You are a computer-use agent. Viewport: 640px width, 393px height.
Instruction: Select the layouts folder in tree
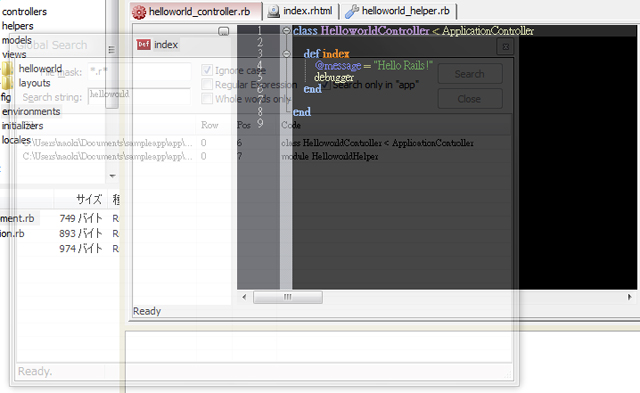pyautogui.click(x=34, y=83)
